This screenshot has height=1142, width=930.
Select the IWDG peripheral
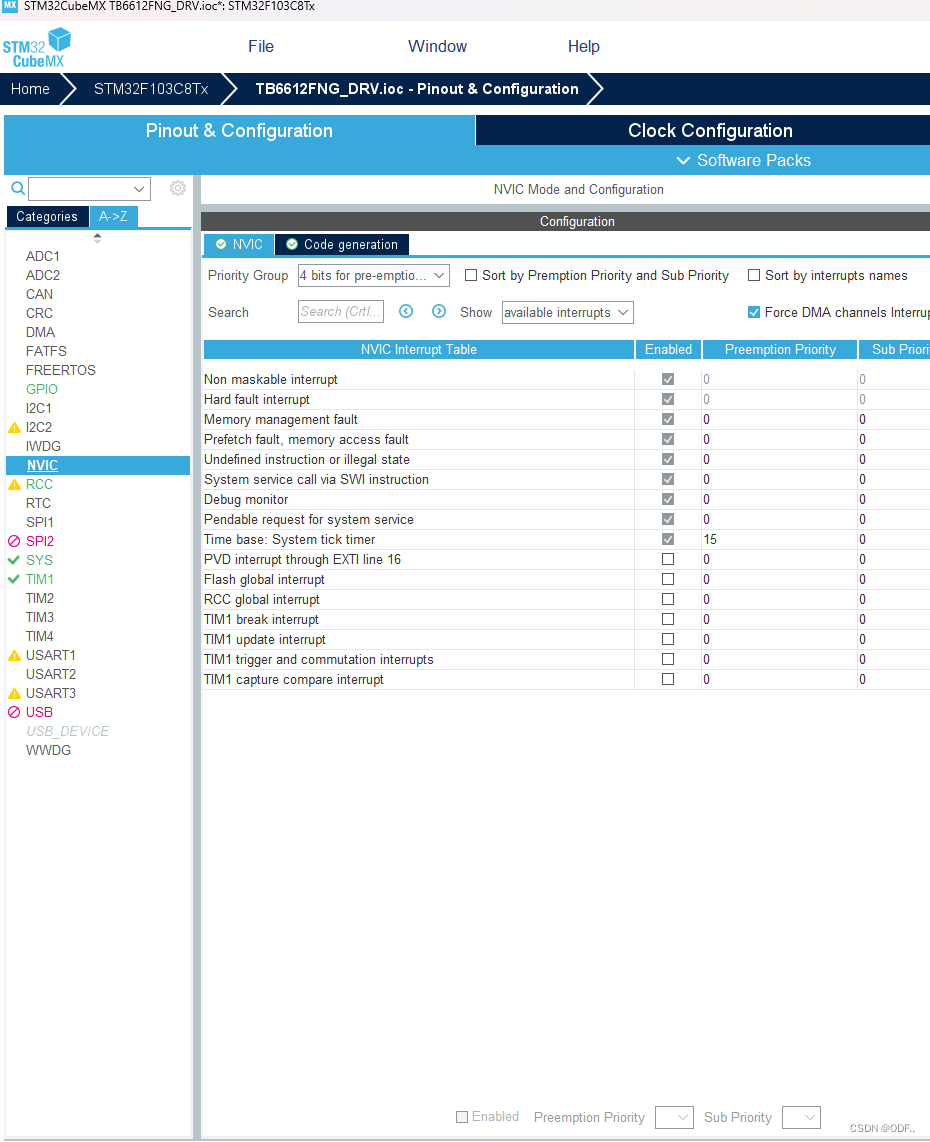[43, 446]
